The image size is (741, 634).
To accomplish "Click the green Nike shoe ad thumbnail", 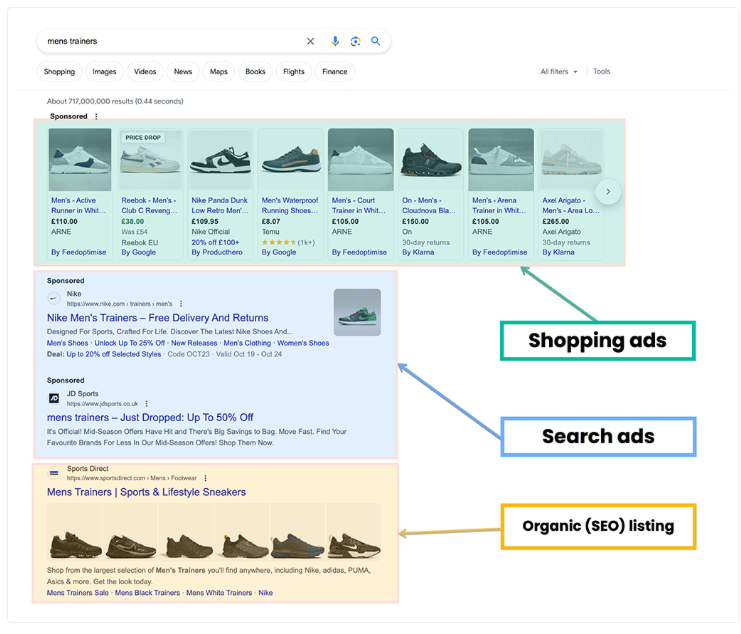I will pos(357,312).
